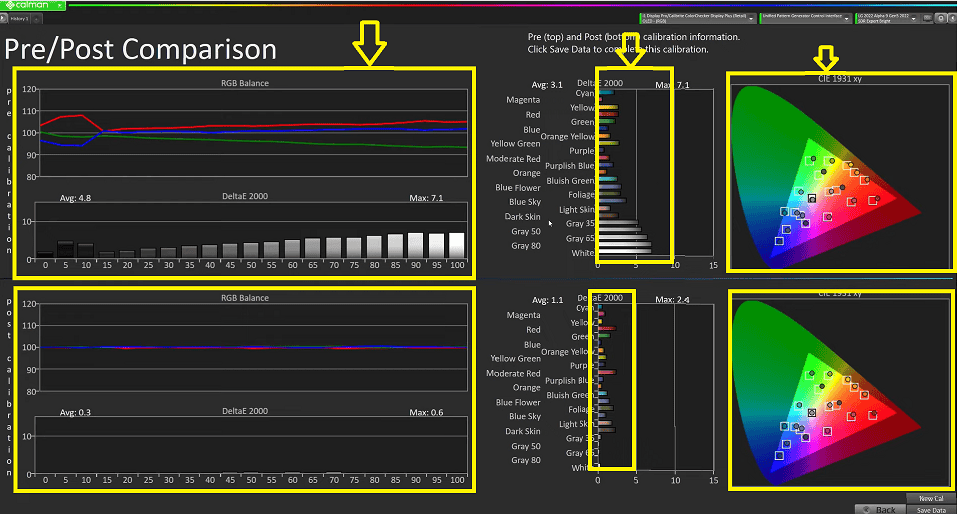
Task: Click the 'Max: 2.4' post ColorChecker value
Action: pos(672,300)
